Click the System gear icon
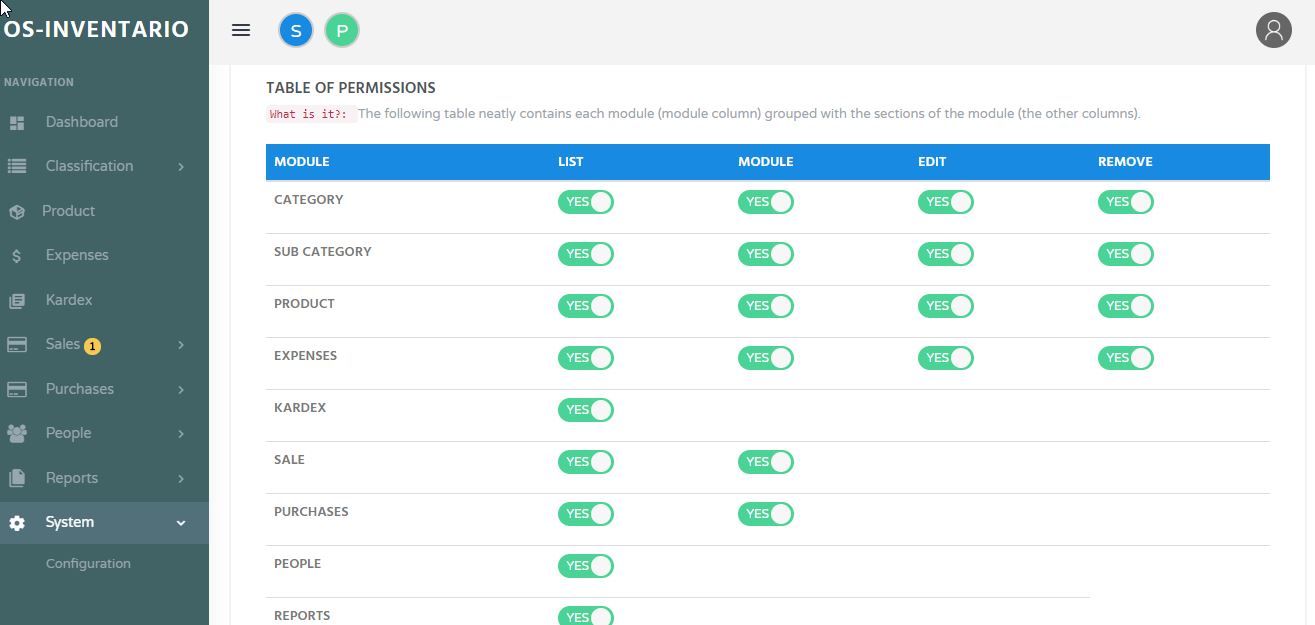This screenshot has height=625, width=1315. point(17,523)
